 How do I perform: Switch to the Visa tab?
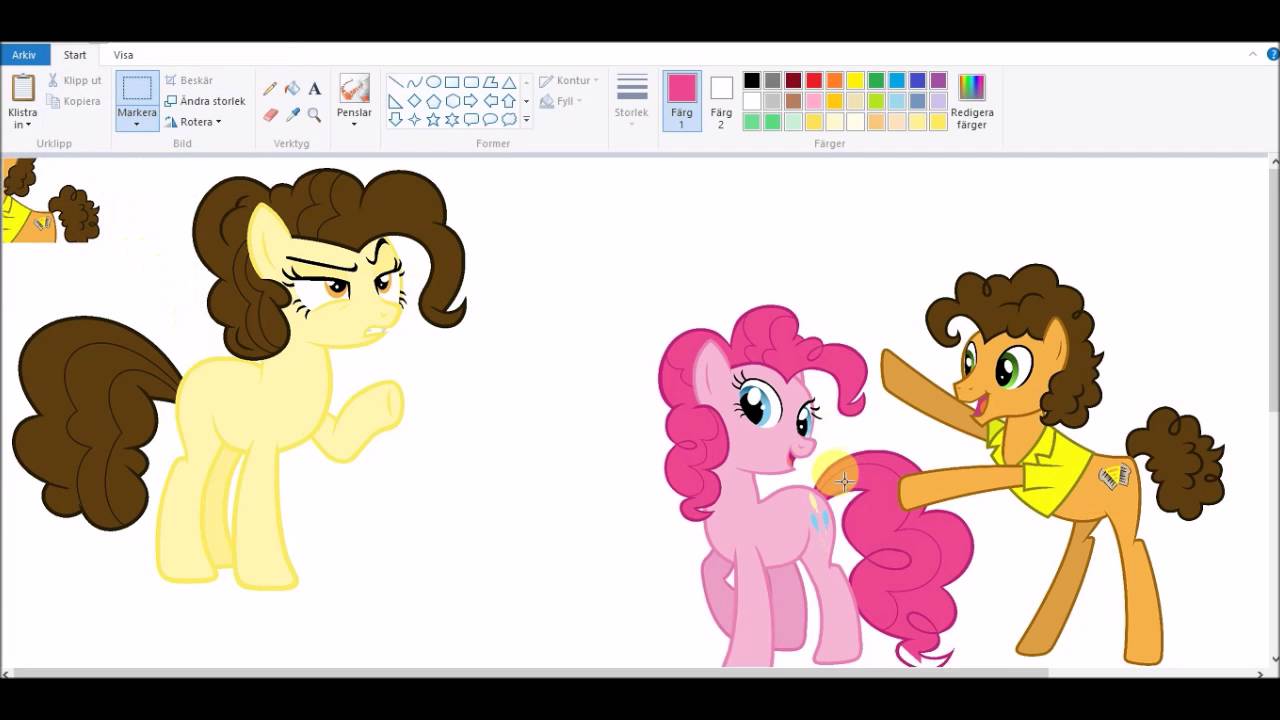pyautogui.click(x=123, y=55)
